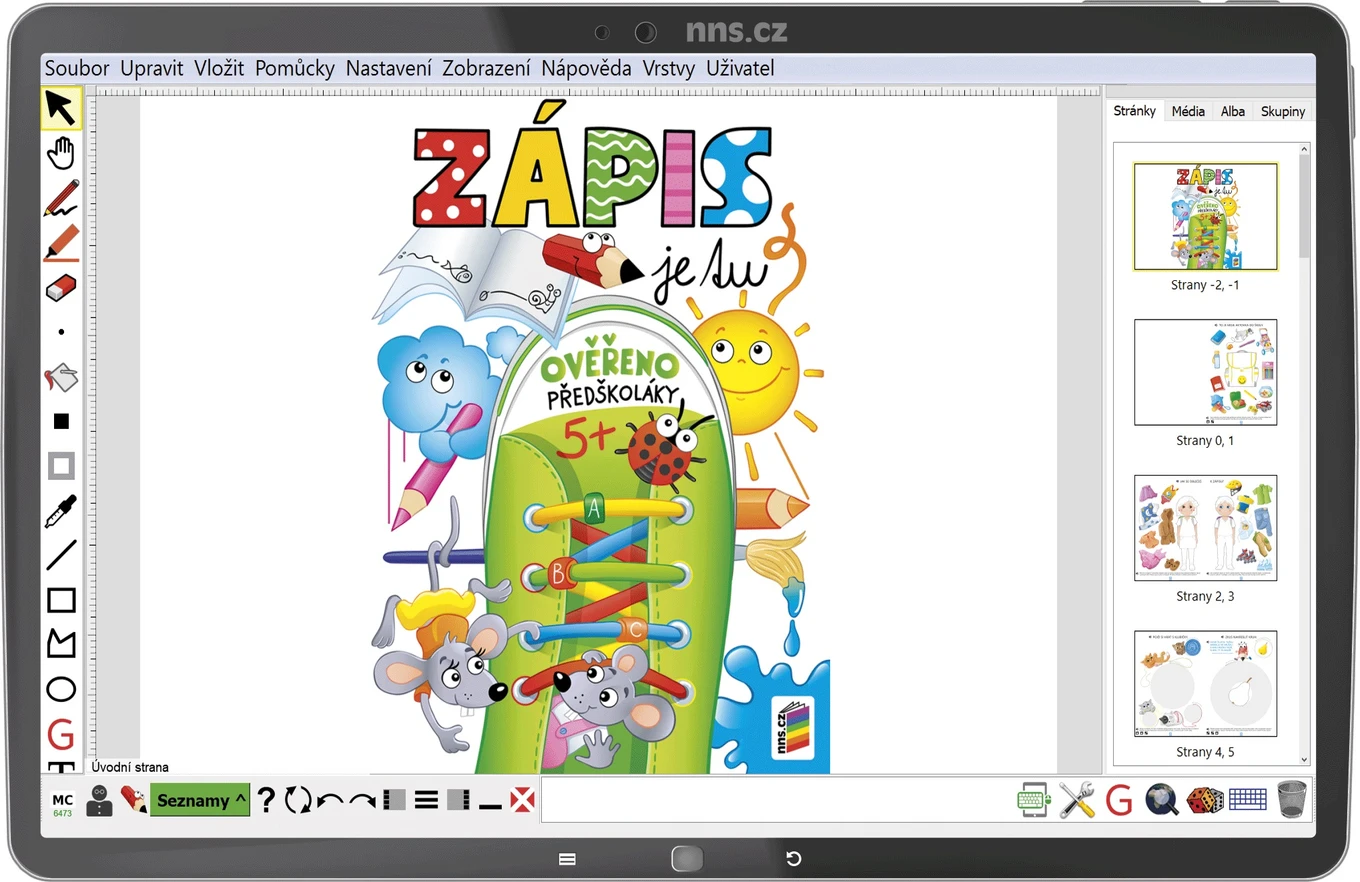Screen dimensions: 1360x882
Task: Open the Vrstvy menu
Action: [x=669, y=69]
